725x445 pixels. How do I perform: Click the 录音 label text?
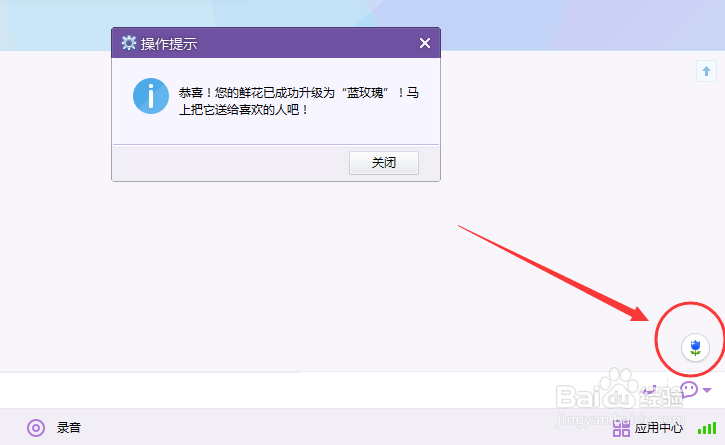tap(69, 427)
